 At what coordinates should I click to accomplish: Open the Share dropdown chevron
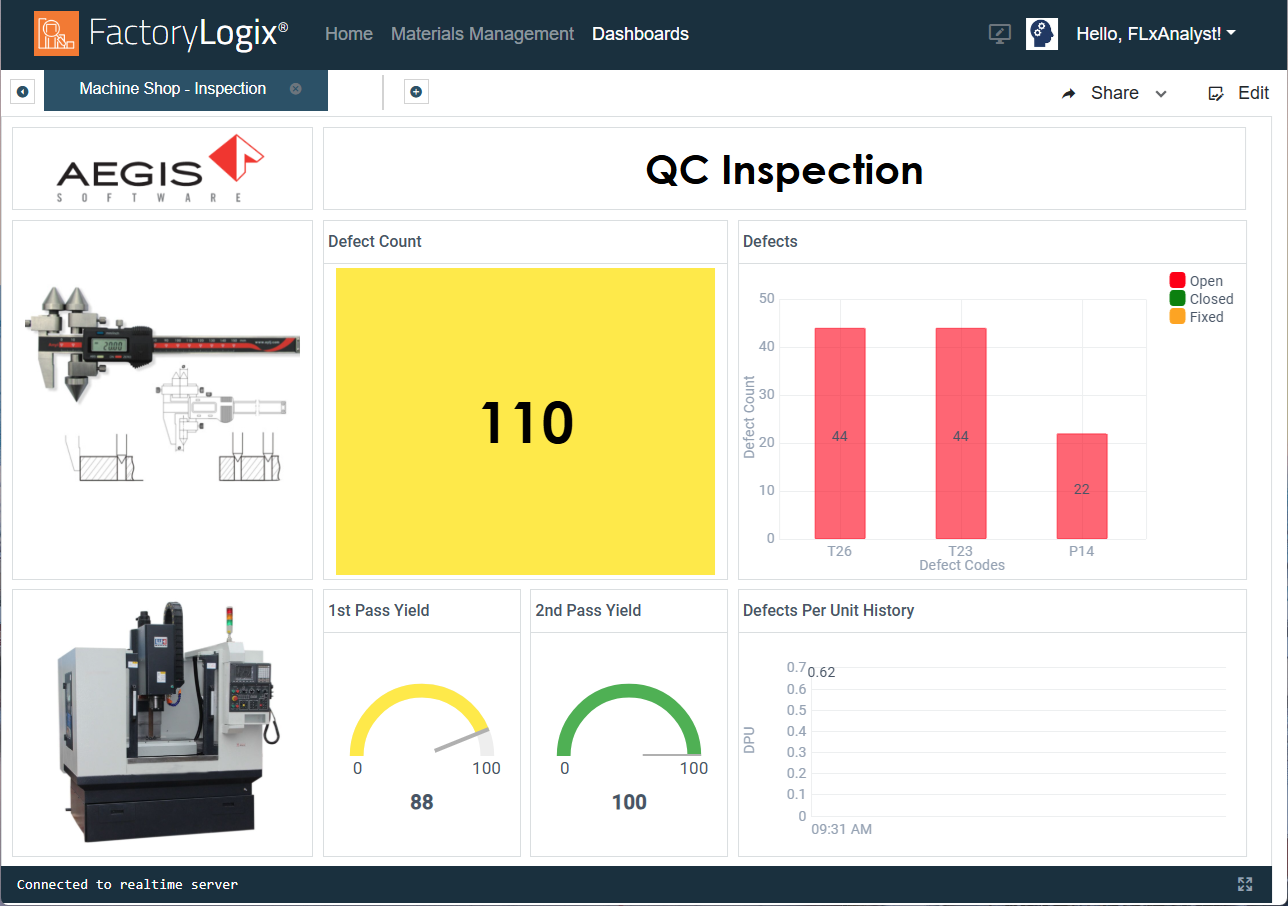(x=1160, y=94)
